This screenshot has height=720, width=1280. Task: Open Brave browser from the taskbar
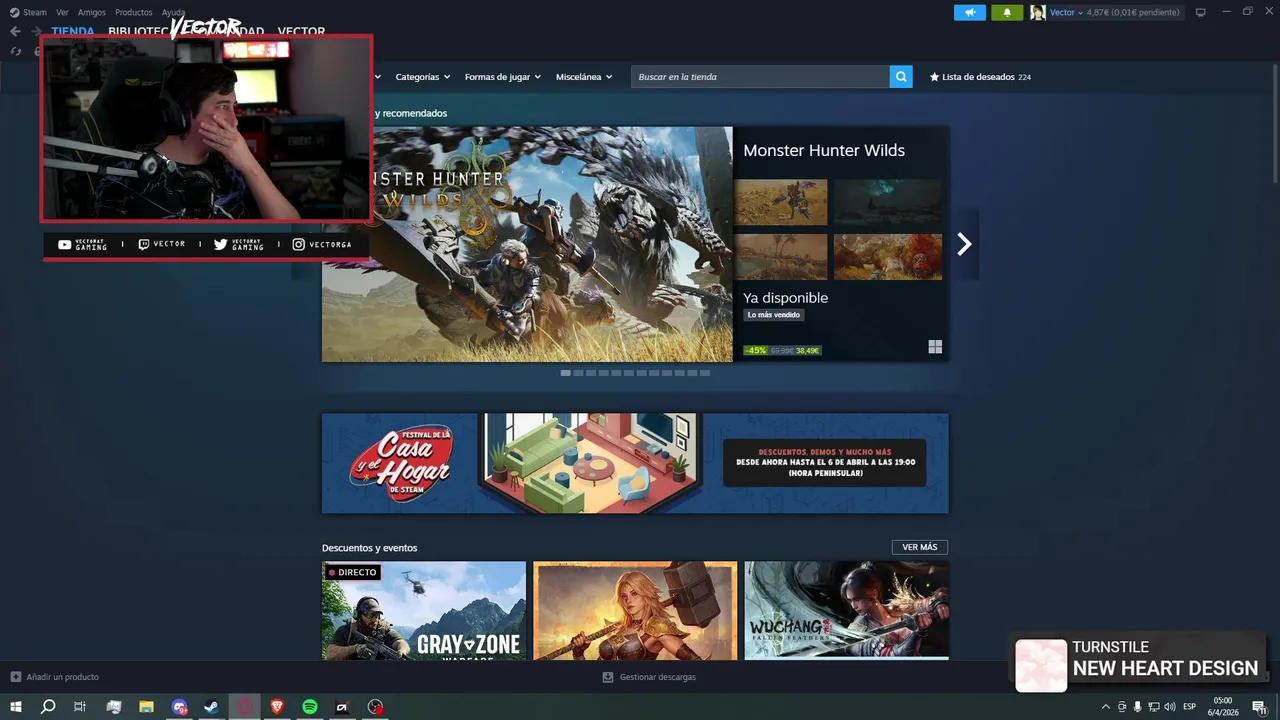[277, 707]
